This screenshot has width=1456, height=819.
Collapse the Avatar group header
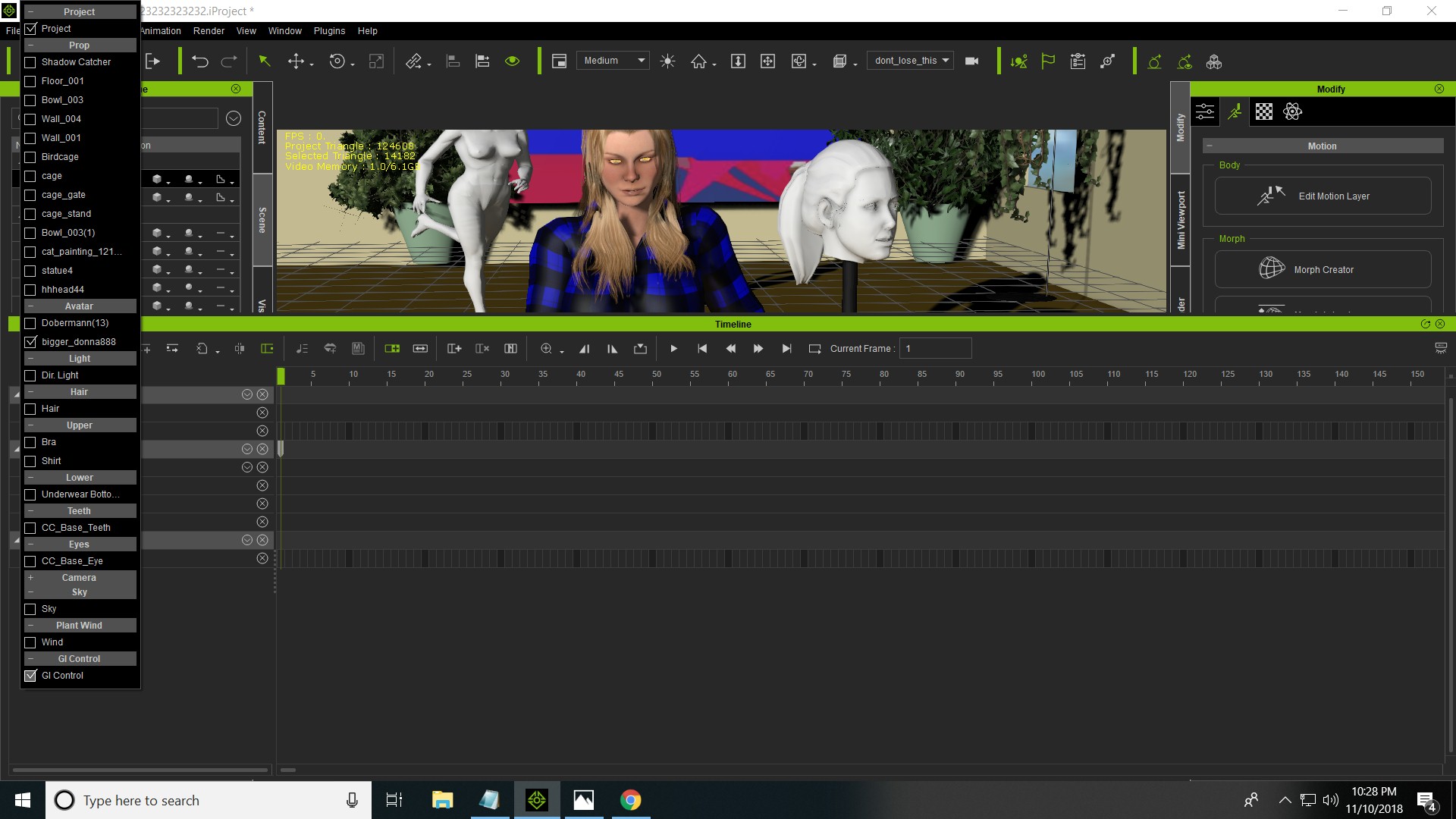click(80, 306)
